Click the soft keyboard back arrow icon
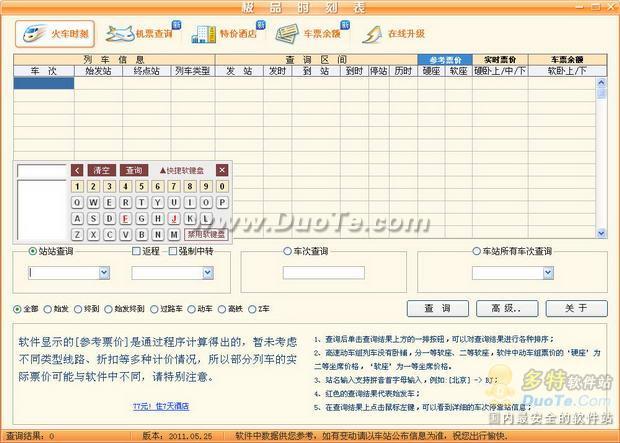This screenshot has width=620, height=443. (x=77, y=170)
